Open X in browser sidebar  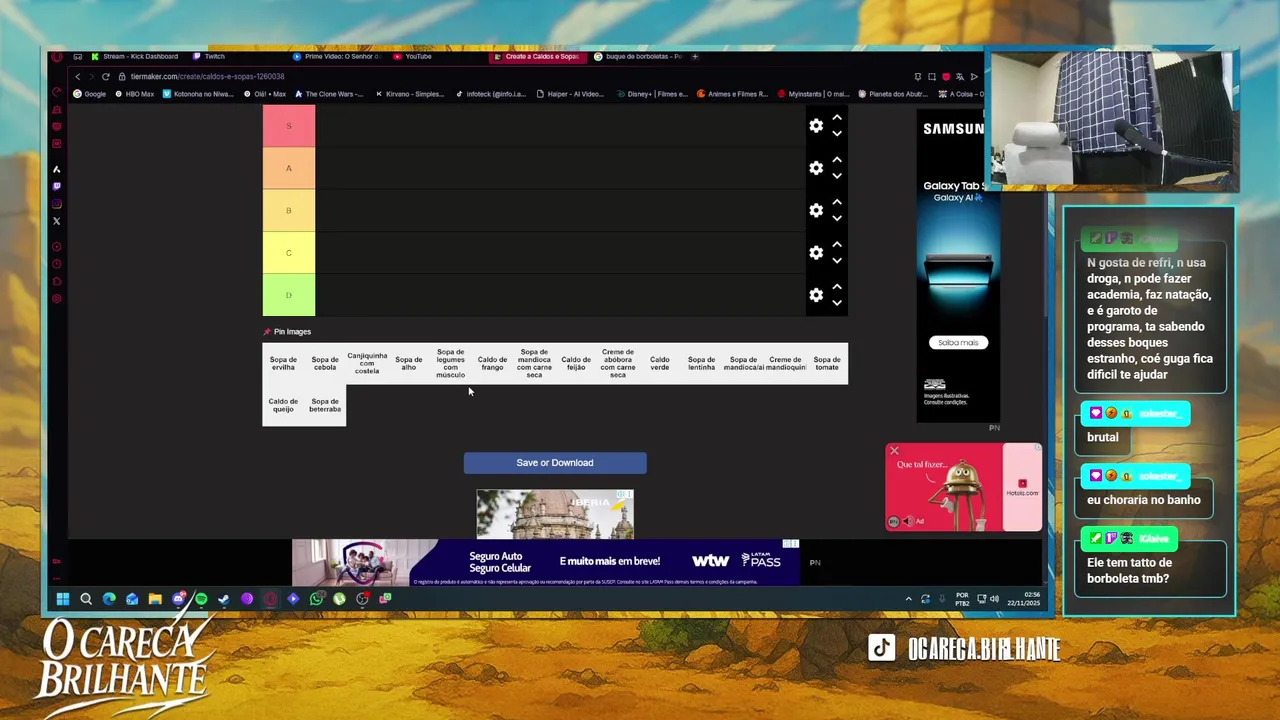(56, 221)
